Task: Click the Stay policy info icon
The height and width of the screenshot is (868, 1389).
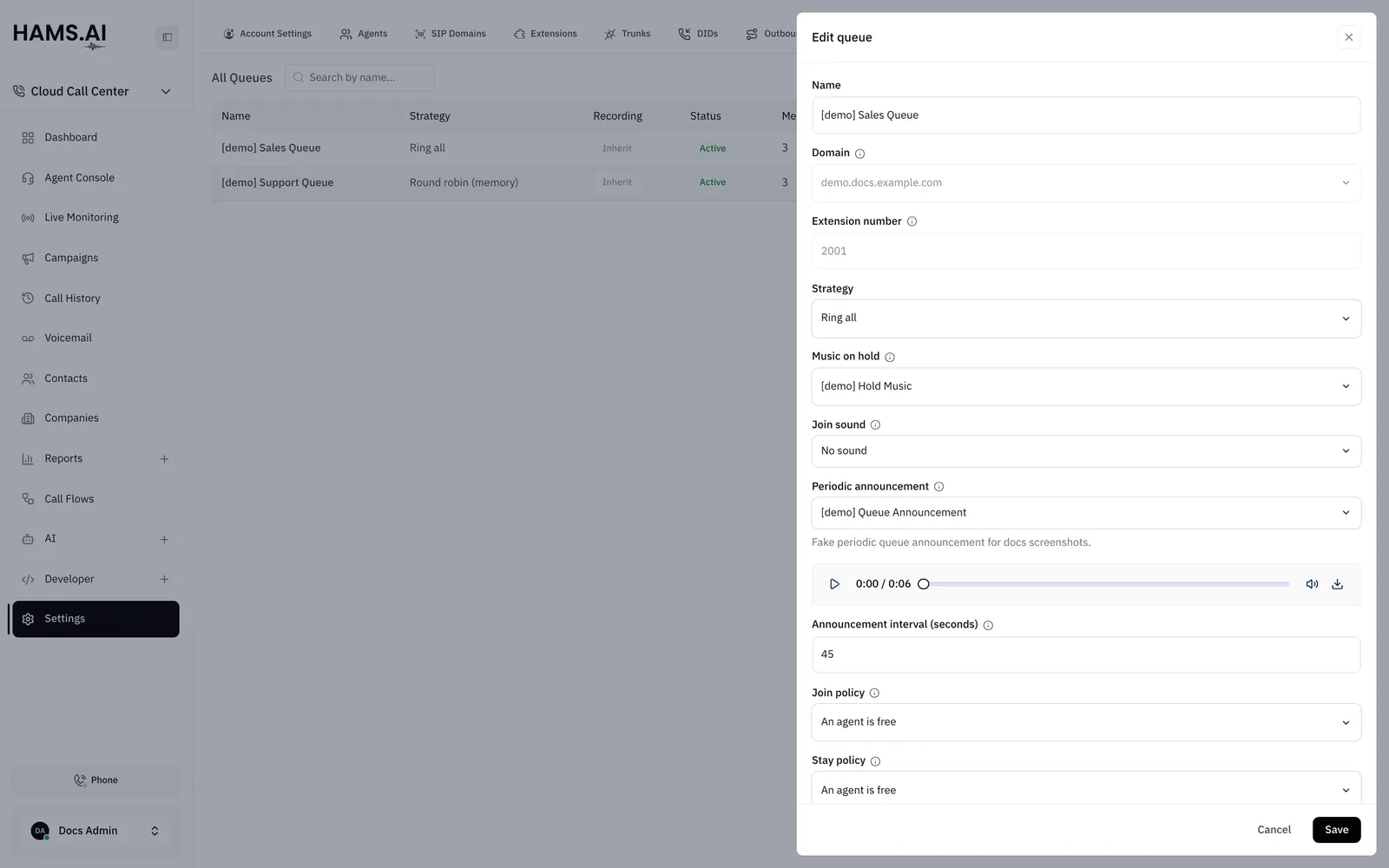Action: pyautogui.click(x=875, y=761)
